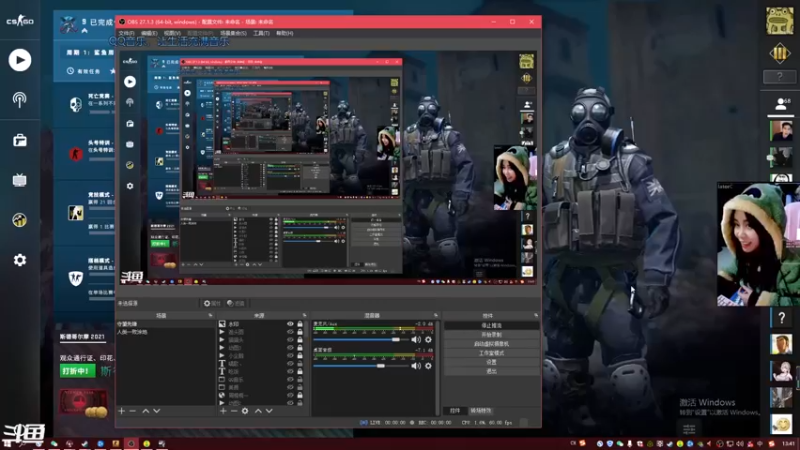Viewport: 800px width, 450px height.
Task: Open the CS:GO watch TV icon
Action: [x=19, y=180]
